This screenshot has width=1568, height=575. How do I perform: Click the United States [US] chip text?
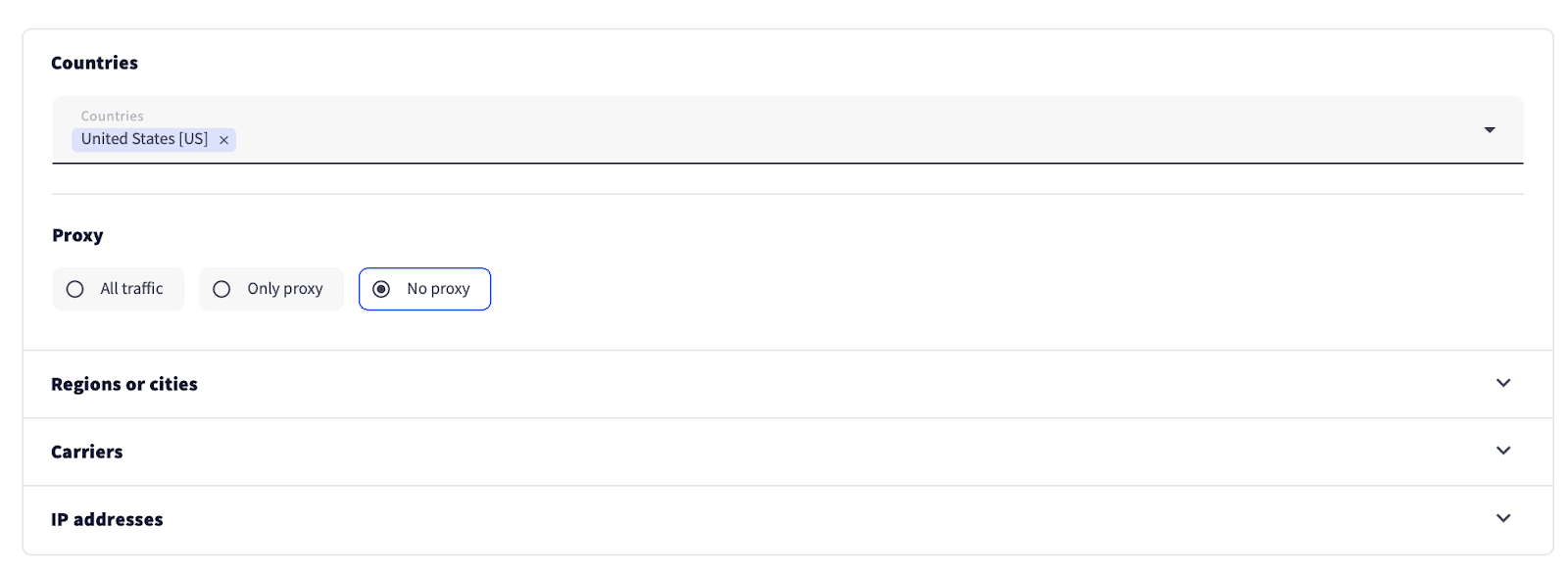[x=144, y=139]
